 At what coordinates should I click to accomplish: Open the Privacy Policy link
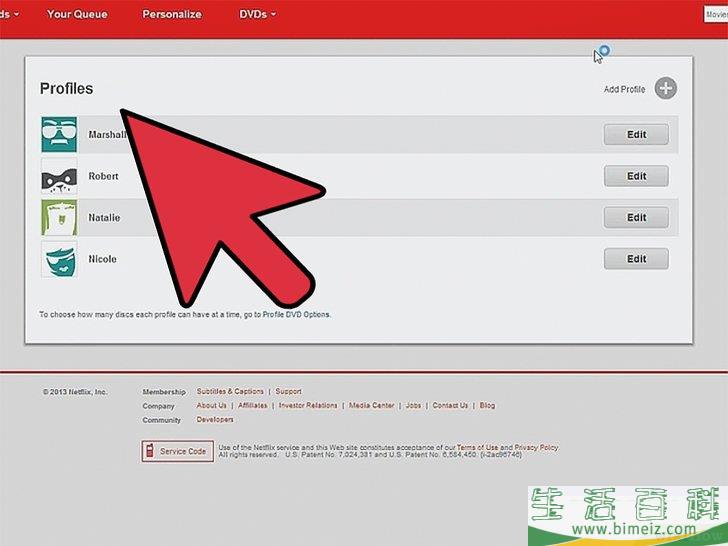[x=536, y=448]
